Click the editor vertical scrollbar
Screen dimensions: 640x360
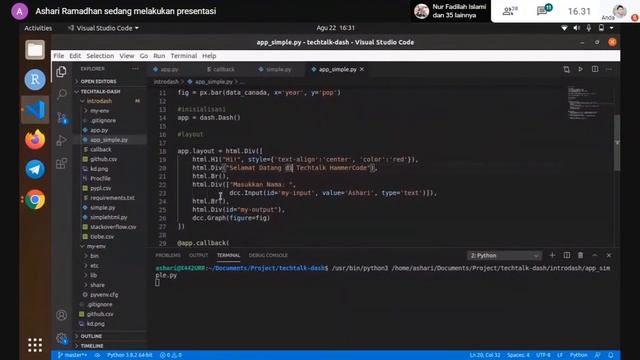tap(617, 143)
